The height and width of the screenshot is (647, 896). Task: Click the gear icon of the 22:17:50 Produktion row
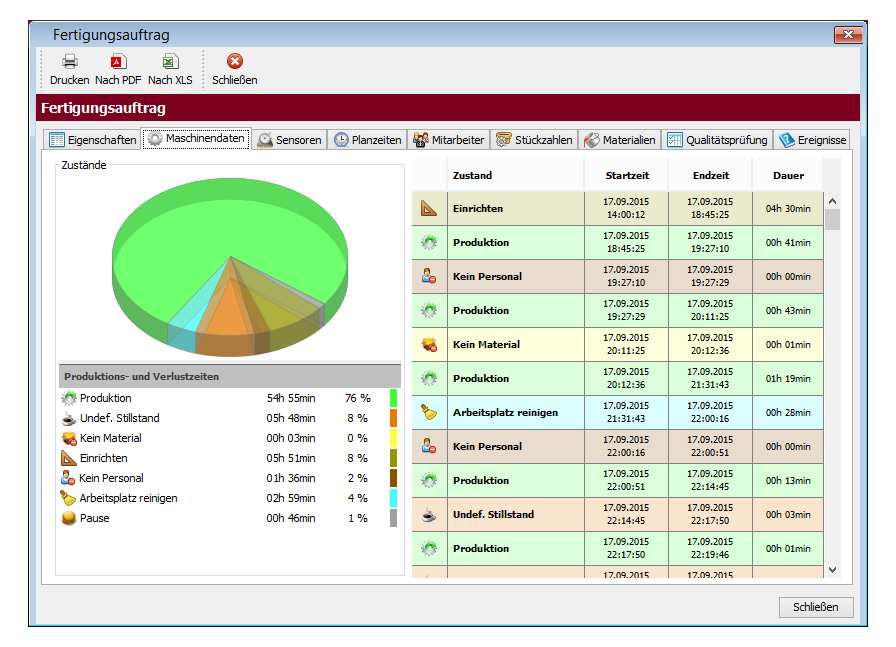pyautogui.click(x=429, y=549)
